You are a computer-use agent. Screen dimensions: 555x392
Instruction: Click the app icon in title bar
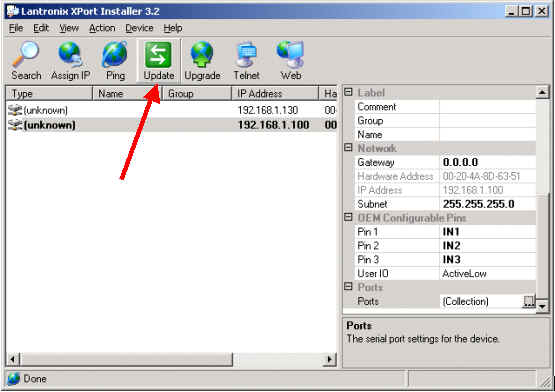coord(13,11)
